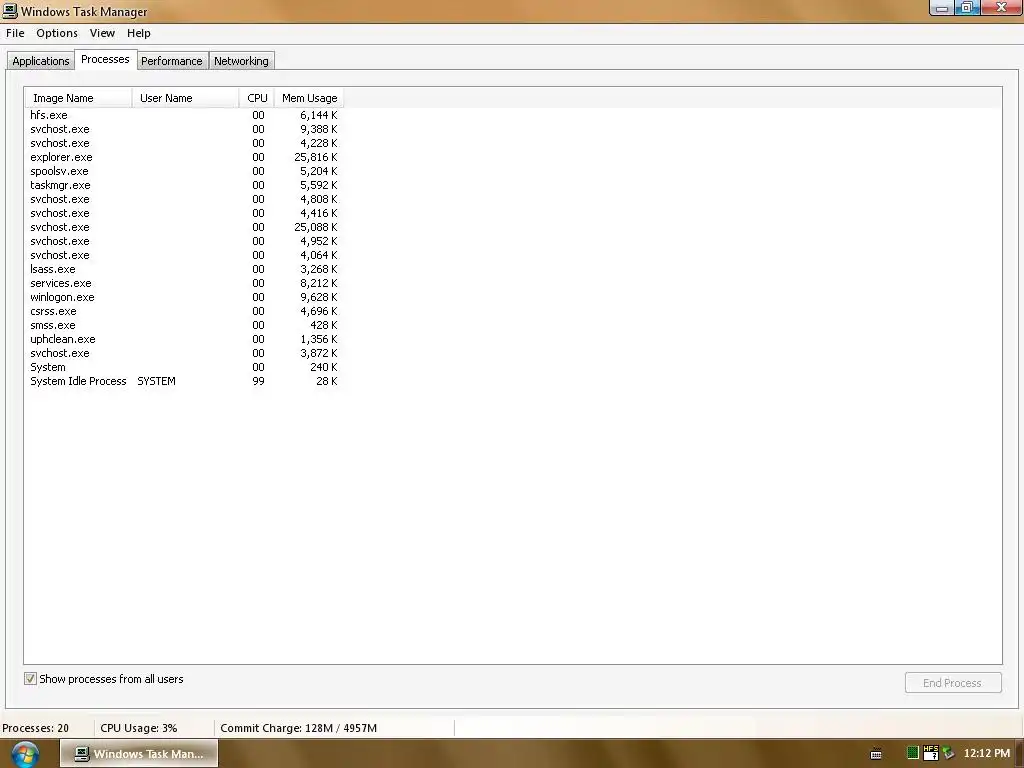Sort by Mem Usage column header

[309, 98]
